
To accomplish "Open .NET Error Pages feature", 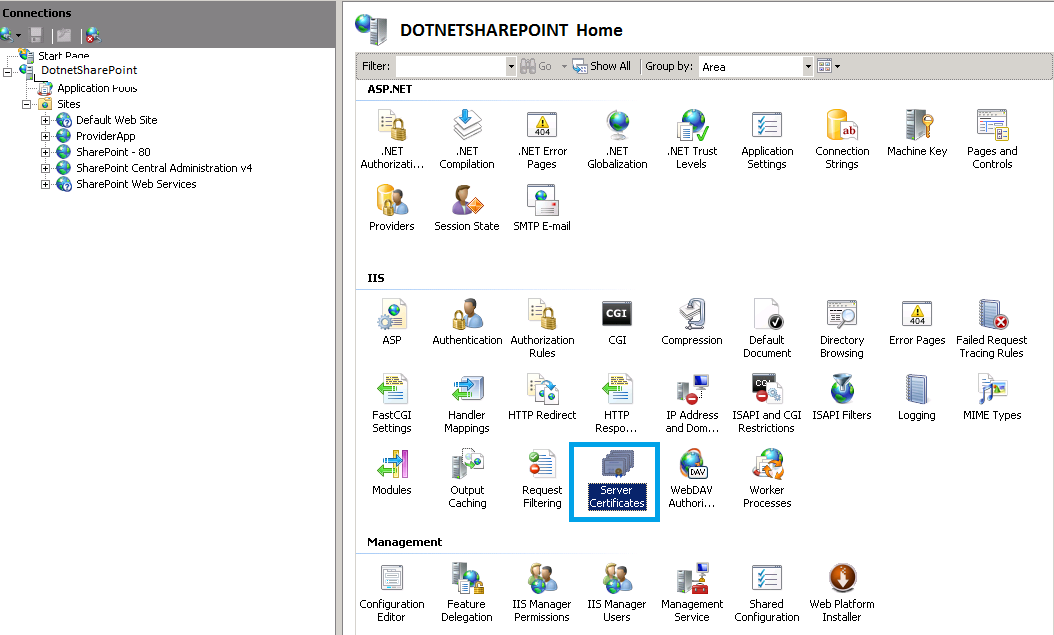I will click(542, 139).
